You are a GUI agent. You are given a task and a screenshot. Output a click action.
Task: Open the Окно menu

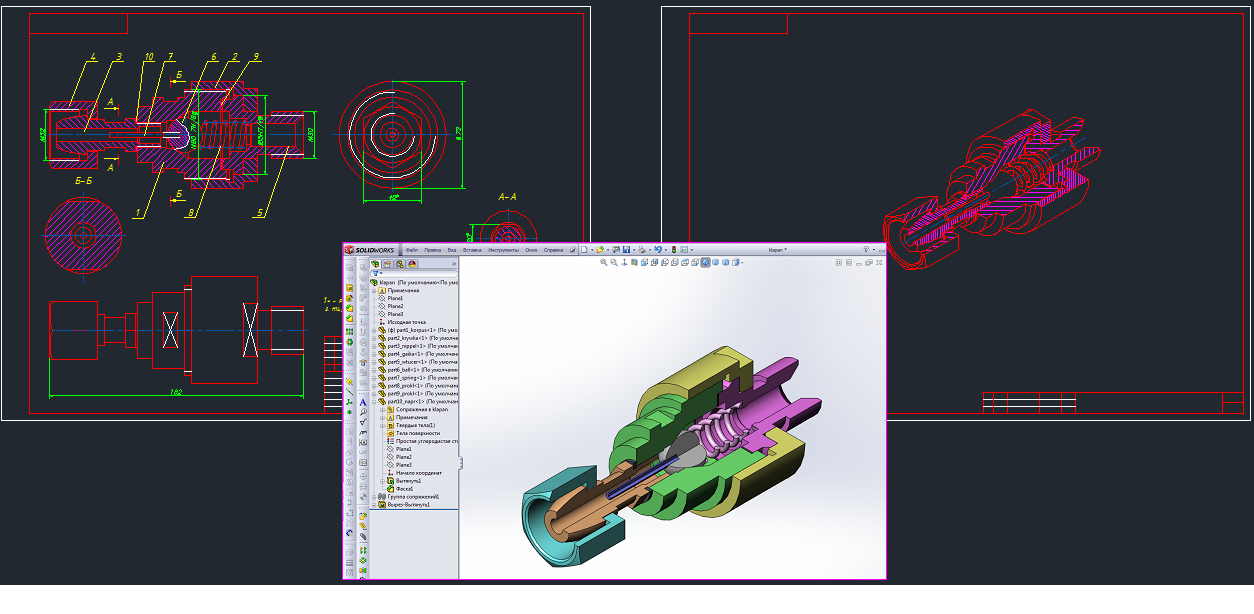point(531,250)
